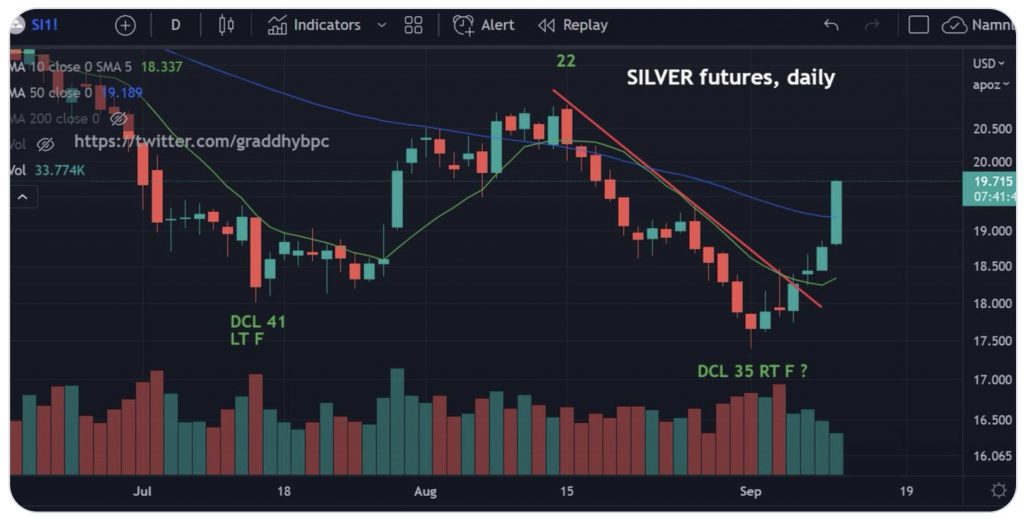Toggle visibility of the Vol indicator
Viewport: 1024px width, 519px height.
point(45,145)
